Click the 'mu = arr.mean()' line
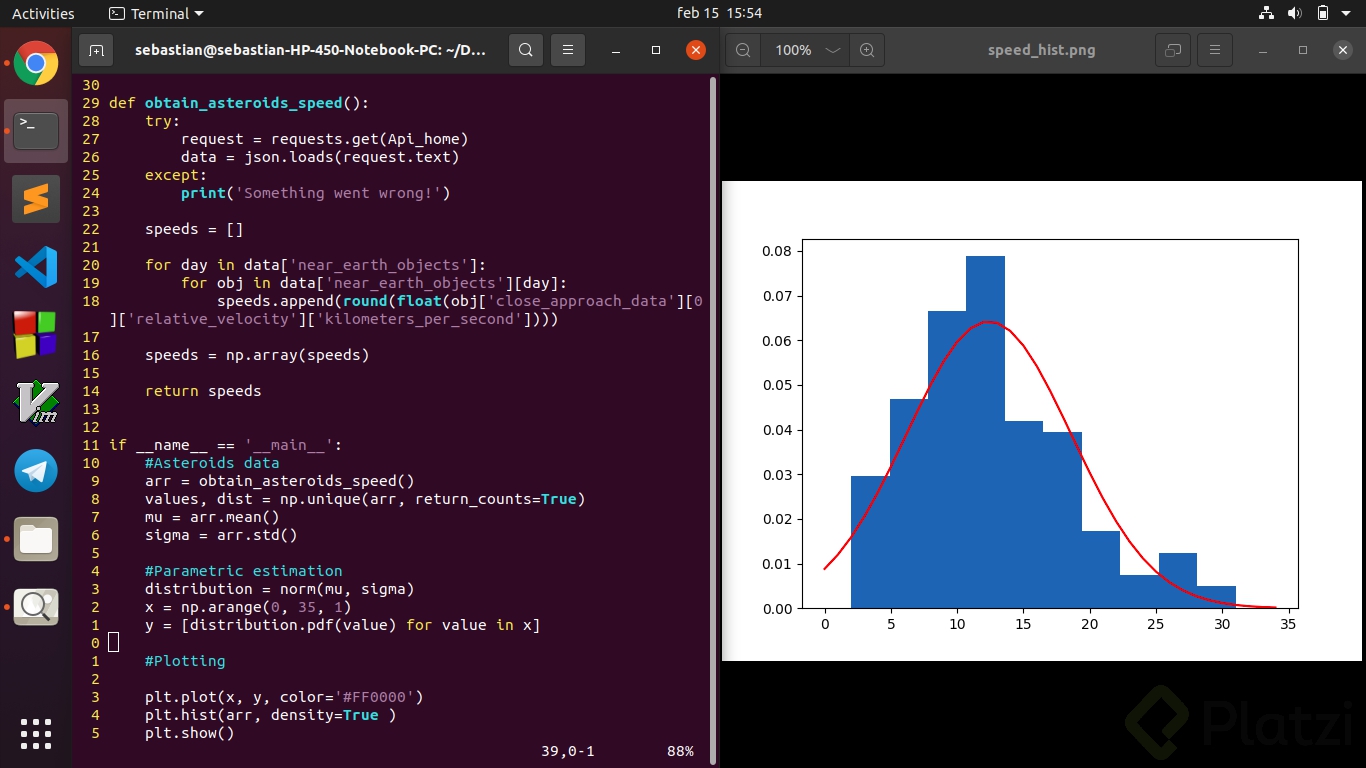The width and height of the screenshot is (1366, 768). click(x=212, y=517)
